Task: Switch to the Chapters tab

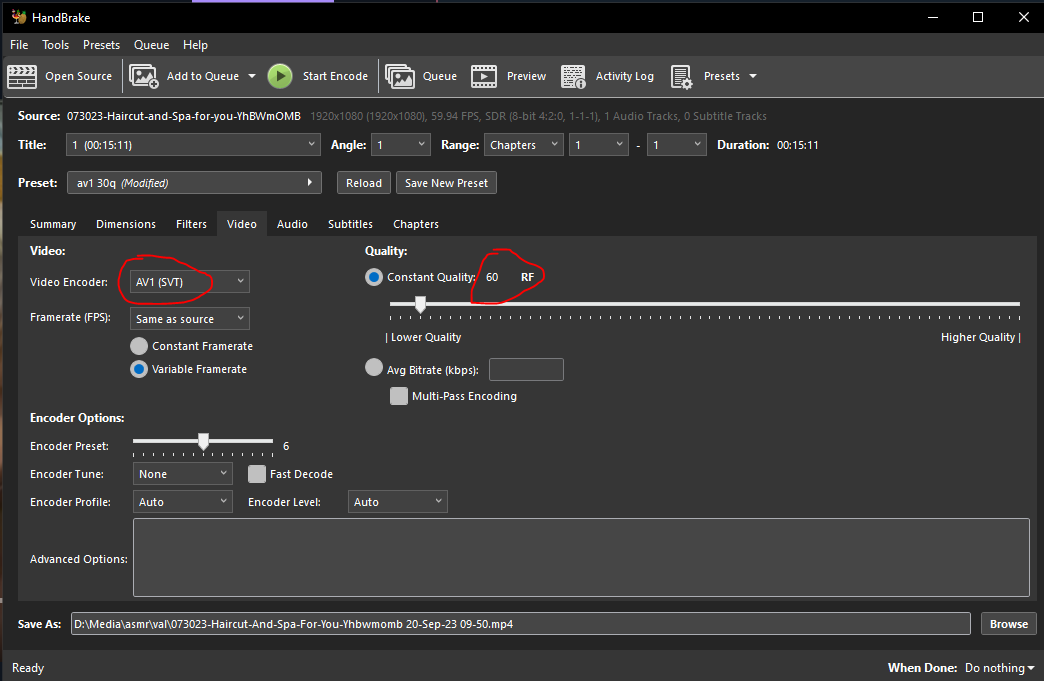Action: tap(415, 224)
